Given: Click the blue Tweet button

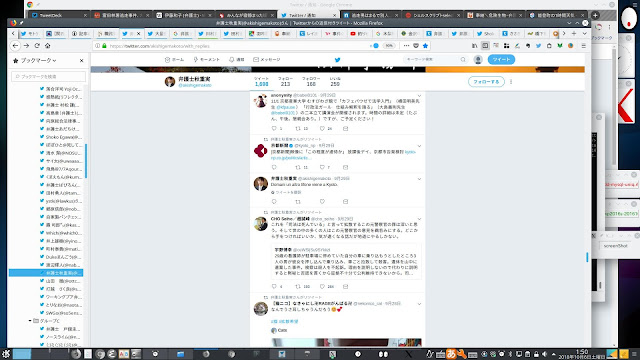Looking at the screenshot, I should pos(501,60).
